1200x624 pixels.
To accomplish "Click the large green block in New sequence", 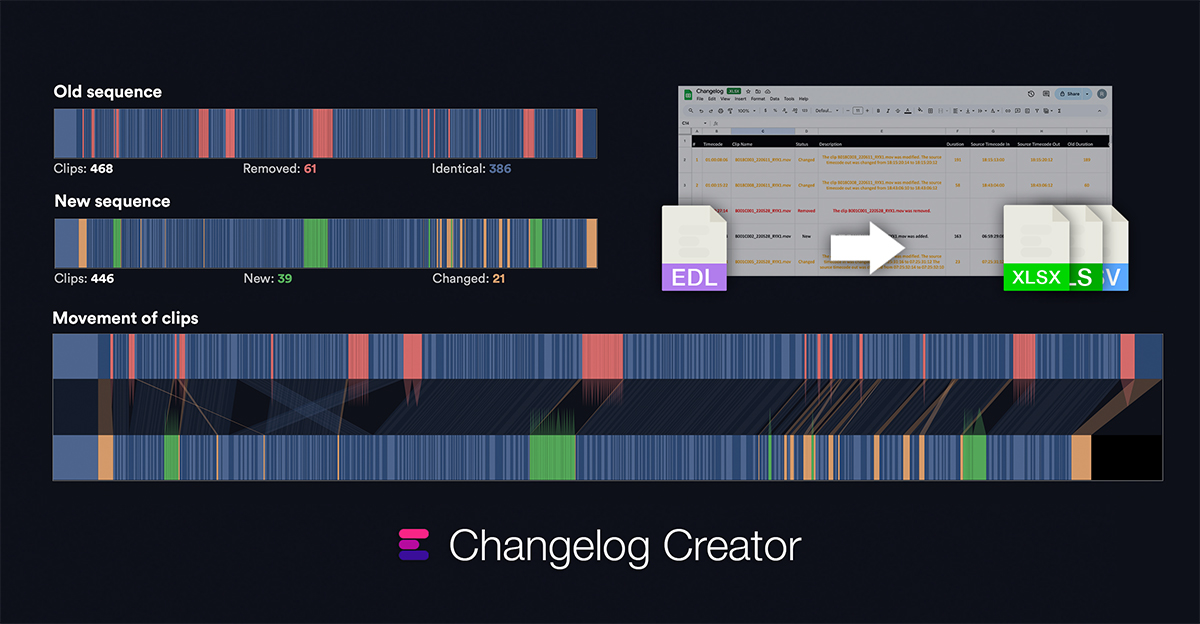I will point(315,243).
